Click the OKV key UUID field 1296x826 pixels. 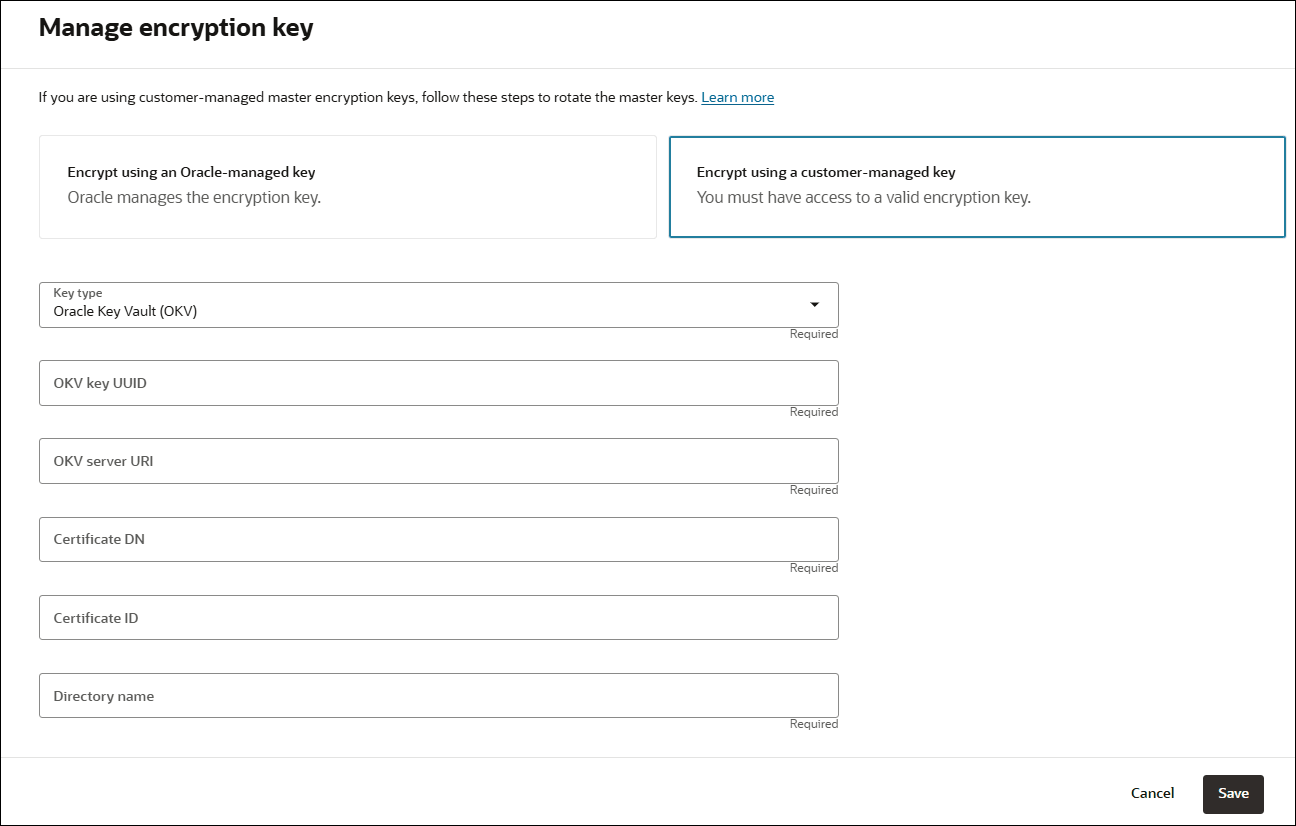[x=438, y=383]
